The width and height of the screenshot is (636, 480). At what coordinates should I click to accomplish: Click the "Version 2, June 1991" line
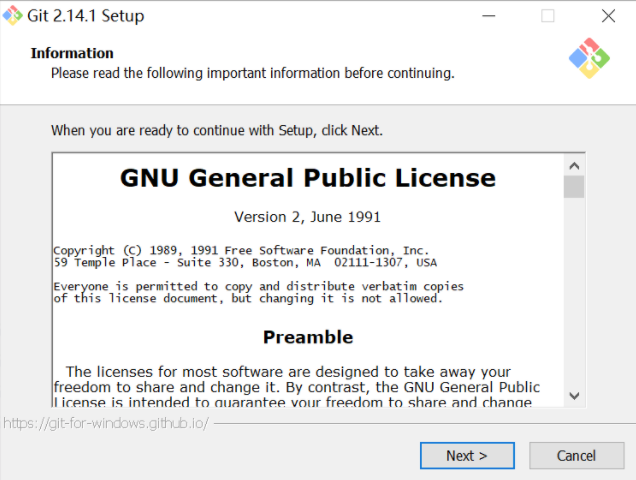pos(307,217)
